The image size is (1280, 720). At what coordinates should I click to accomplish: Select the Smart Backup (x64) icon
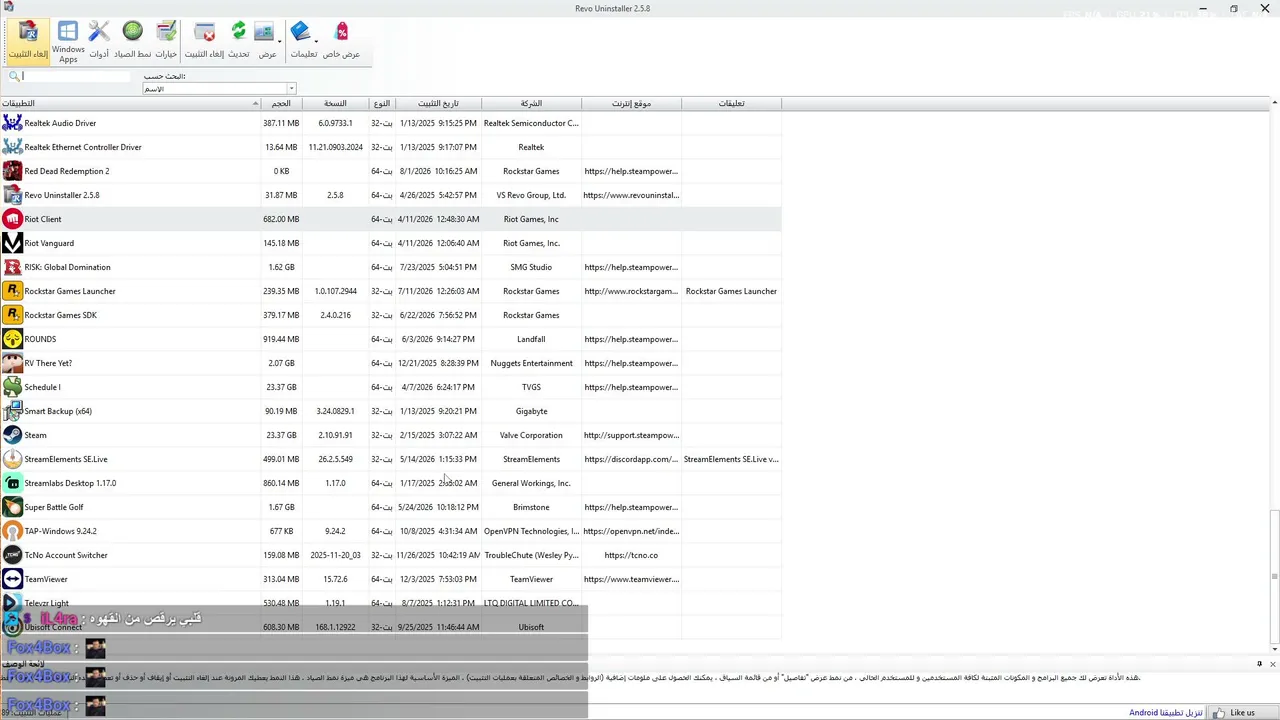12,411
